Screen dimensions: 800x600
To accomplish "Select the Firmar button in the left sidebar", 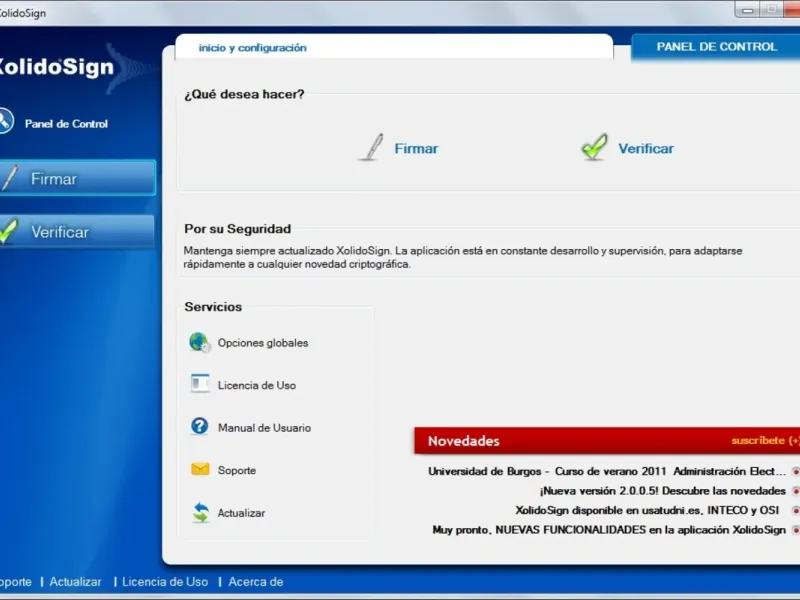I will (78, 178).
